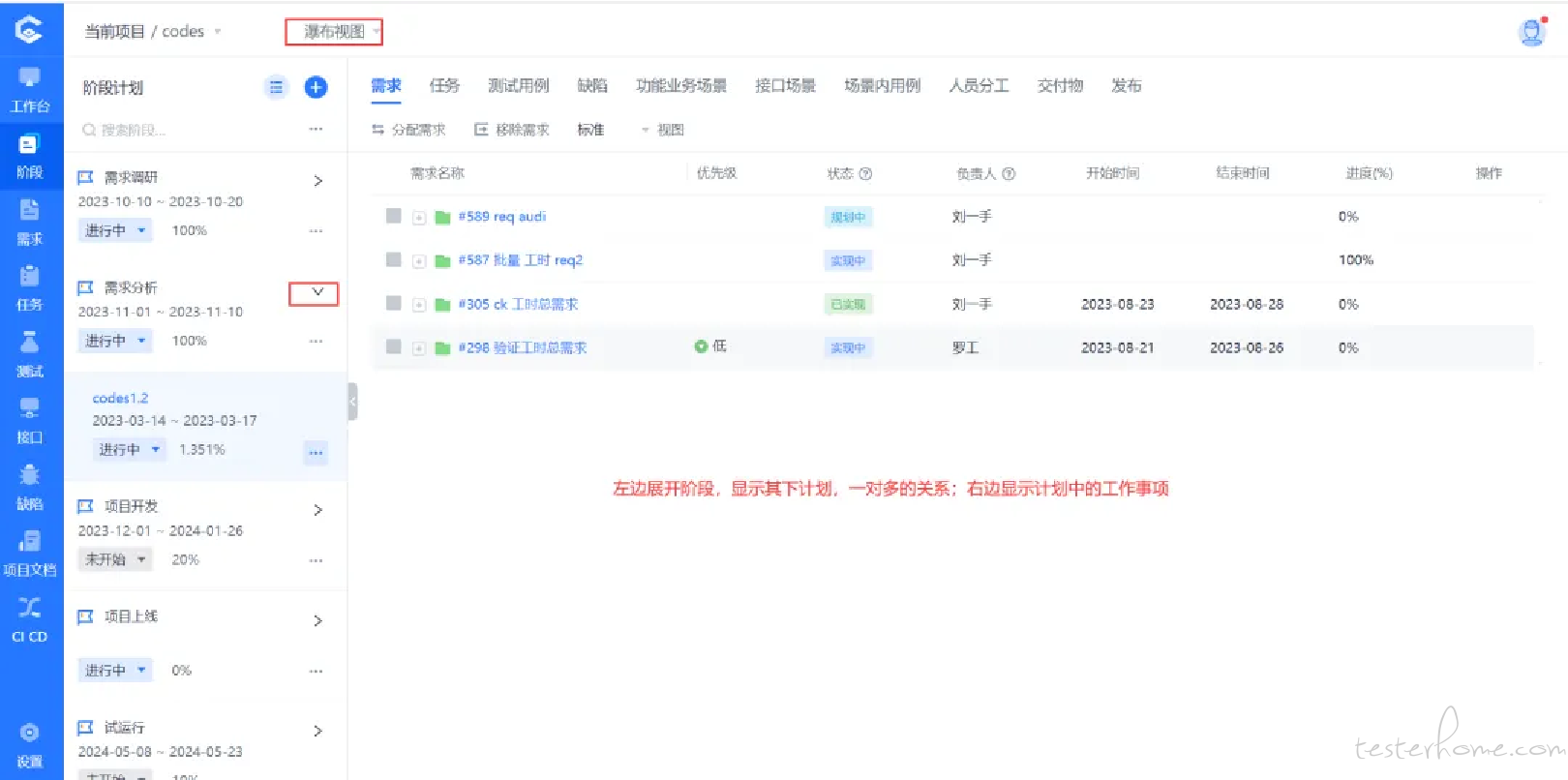
Task: Open 需求调研 status 进行中 dropdown
Action: [x=115, y=230]
